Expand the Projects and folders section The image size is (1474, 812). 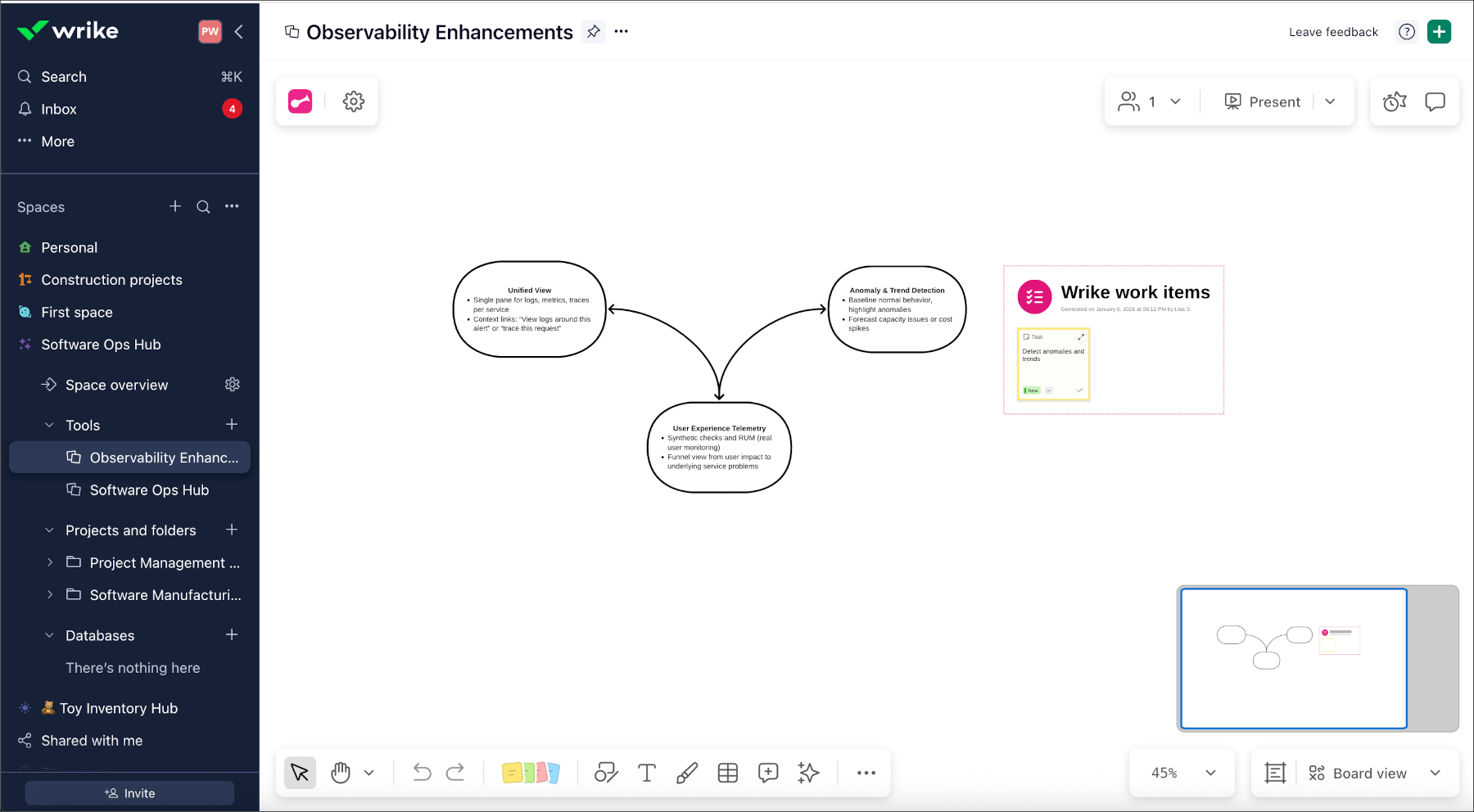[50, 530]
